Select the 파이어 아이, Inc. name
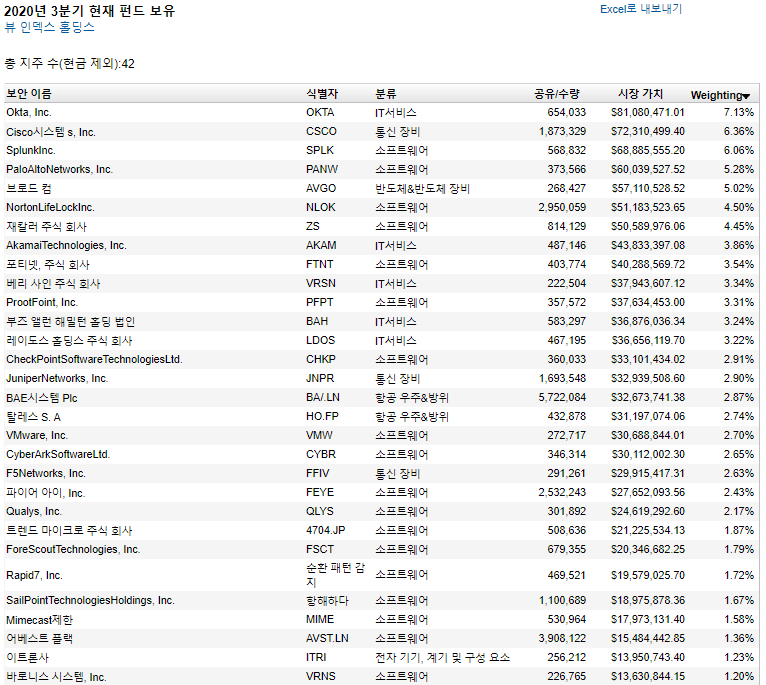Screen dimensions: 766x685 tap(45, 492)
